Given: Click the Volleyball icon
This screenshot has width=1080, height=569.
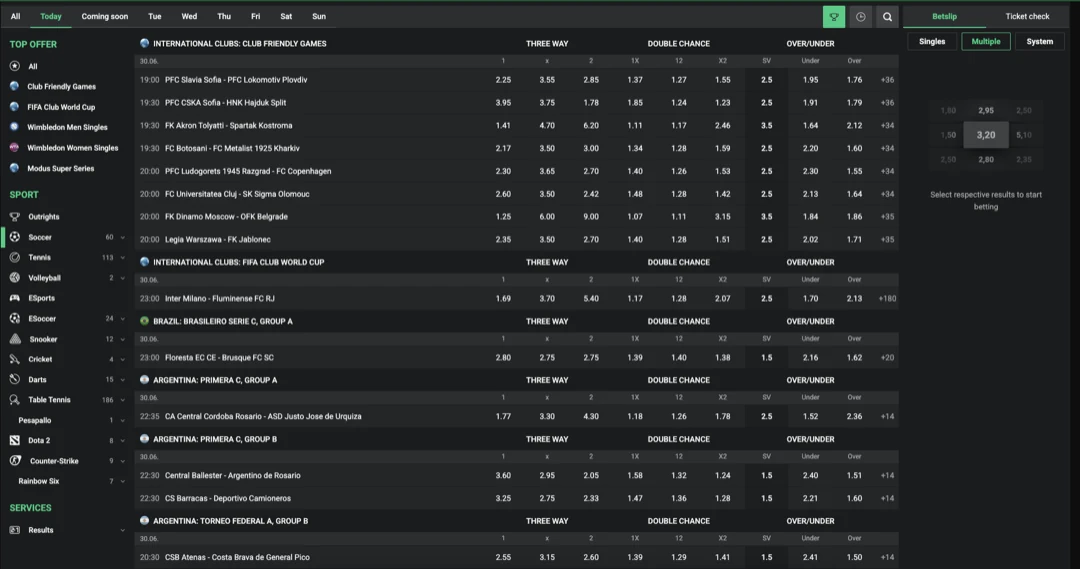Looking at the screenshot, I should pyautogui.click(x=14, y=278).
